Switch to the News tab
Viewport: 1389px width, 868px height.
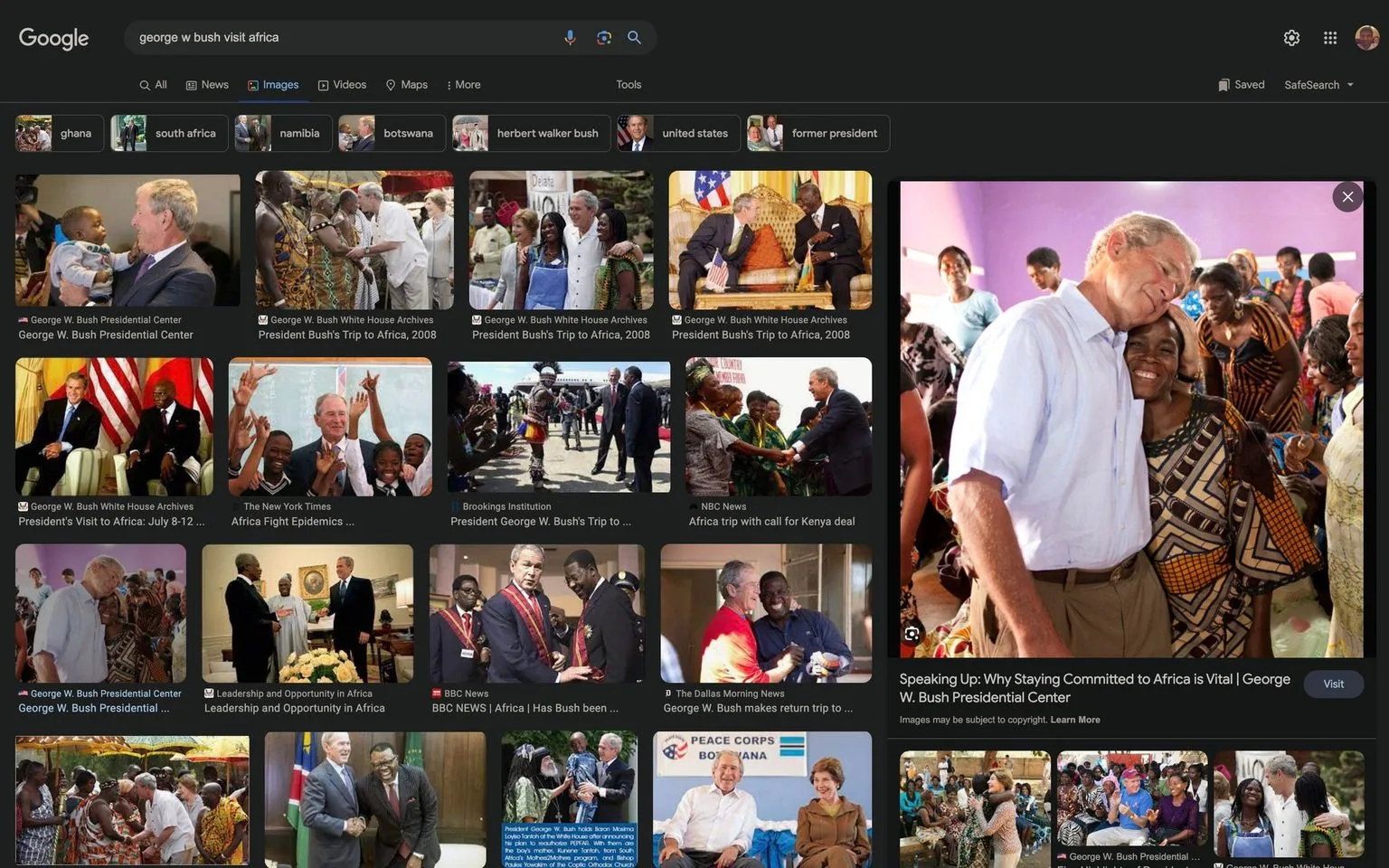pos(206,84)
